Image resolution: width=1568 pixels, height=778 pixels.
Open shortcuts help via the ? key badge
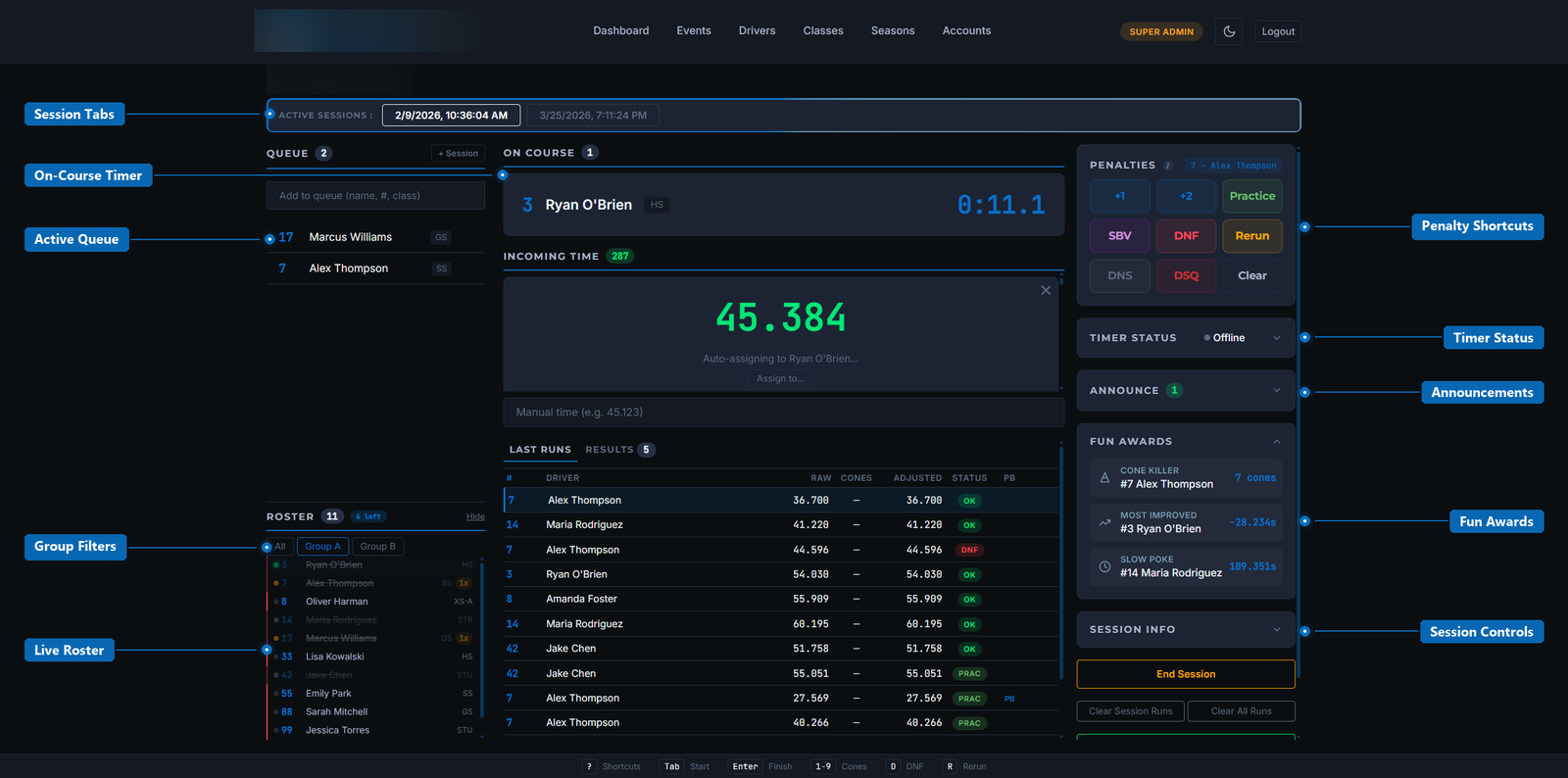pos(589,766)
